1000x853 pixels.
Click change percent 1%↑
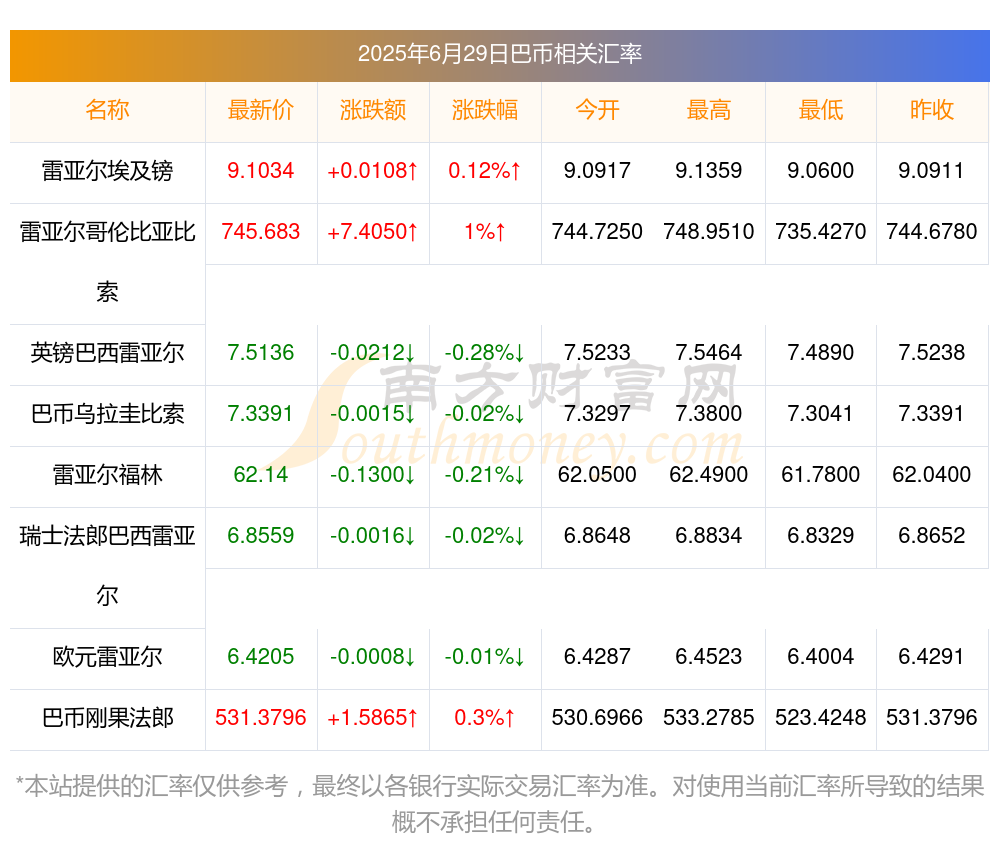(x=485, y=231)
